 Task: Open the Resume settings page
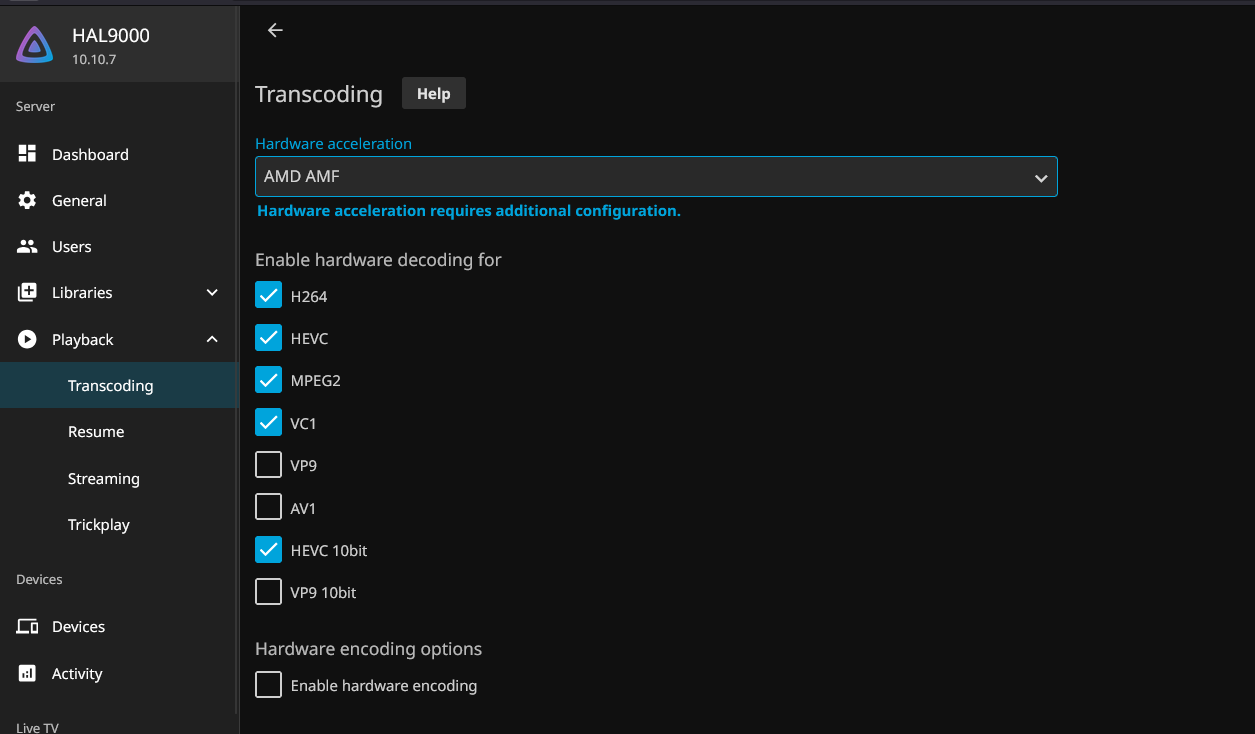point(96,432)
